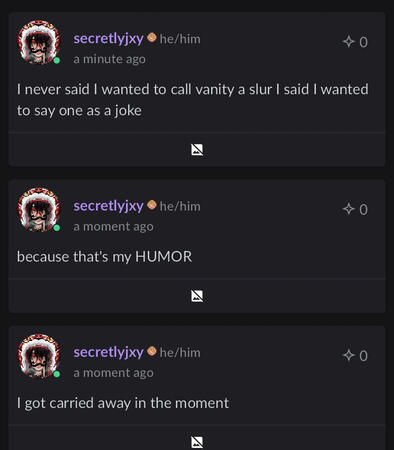Click the star icon on the 'carried away' post
This screenshot has height=450, width=394.
coord(348,355)
